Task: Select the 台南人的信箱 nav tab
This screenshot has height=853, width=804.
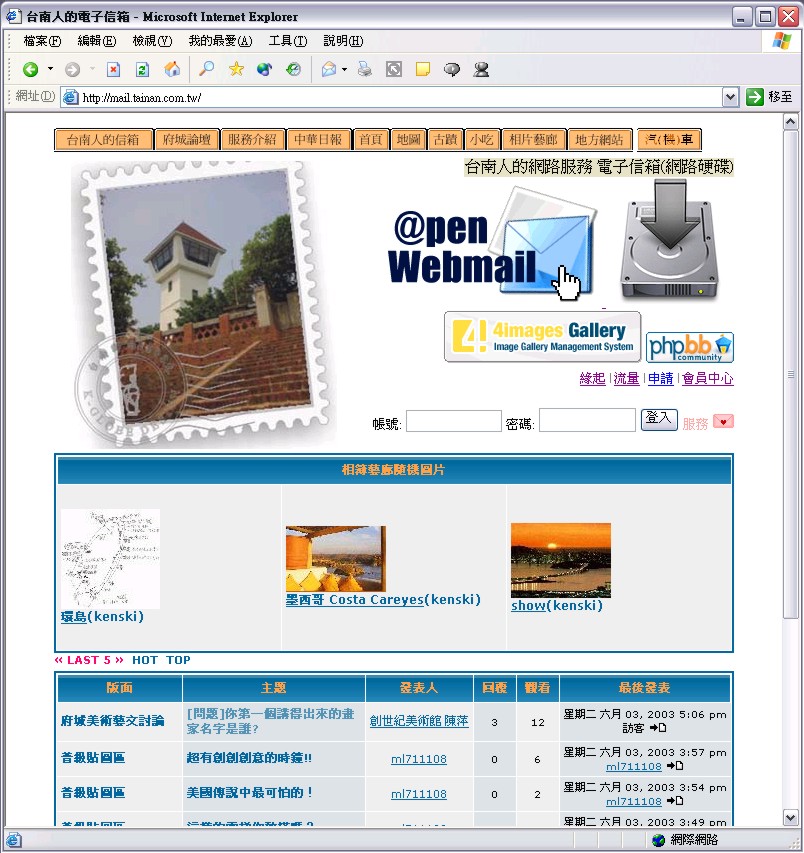Action: [103, 140]
